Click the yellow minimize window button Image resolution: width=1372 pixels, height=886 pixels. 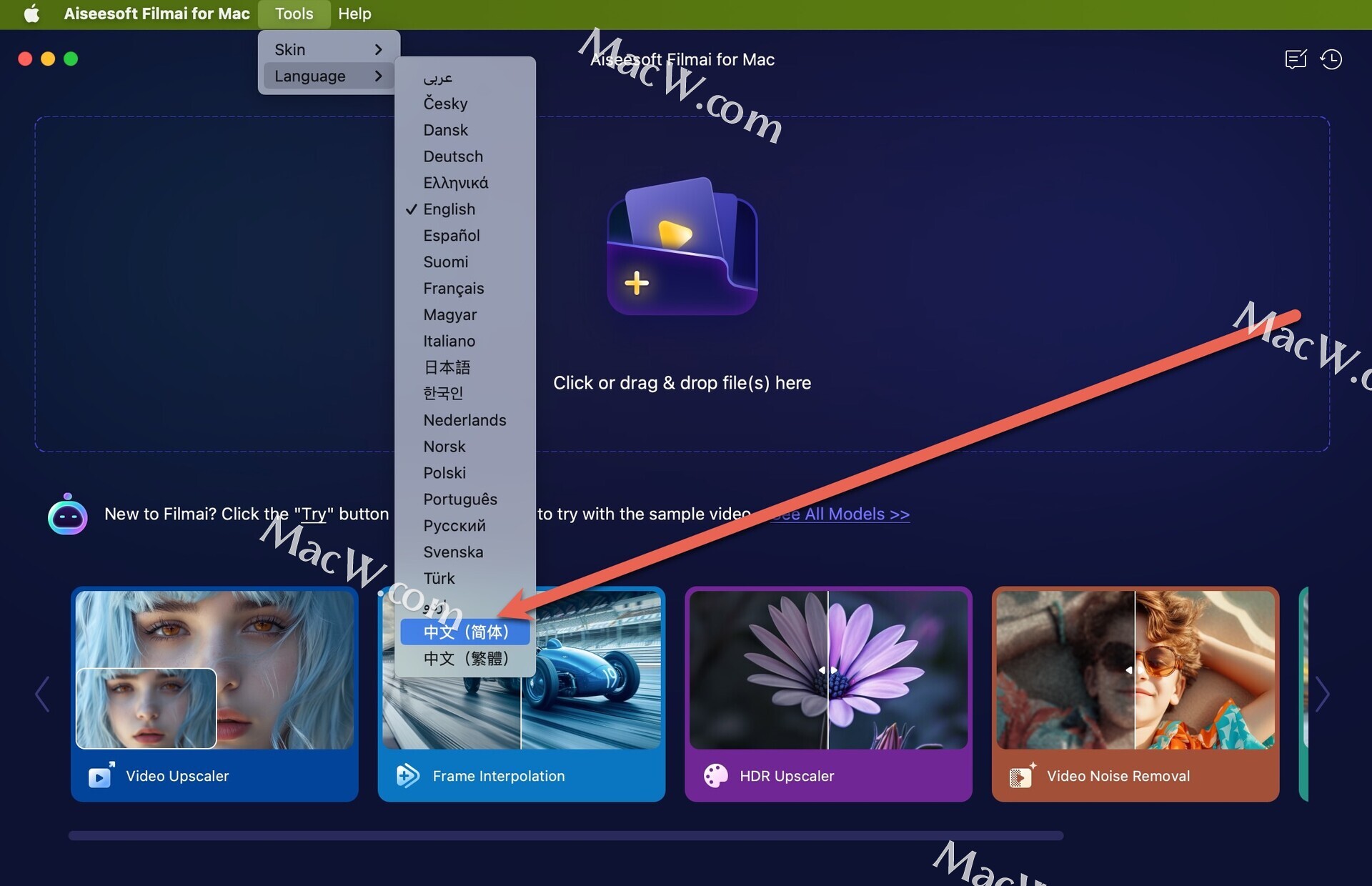coord(48,59)
